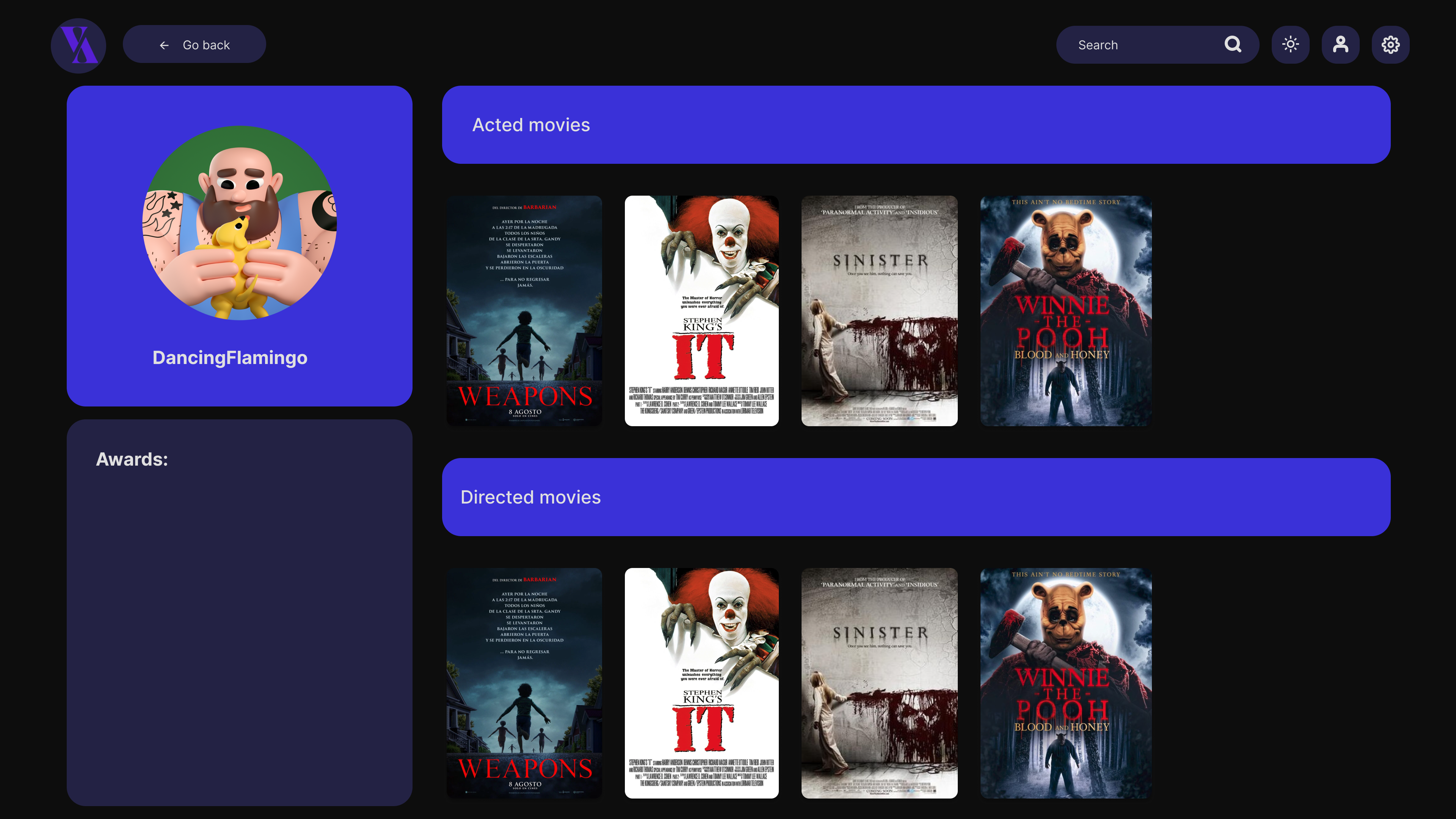This screenshot has width=1456, height=819.
Task: Open Weapons poster in Directed movies
Action: coord(524,683)
